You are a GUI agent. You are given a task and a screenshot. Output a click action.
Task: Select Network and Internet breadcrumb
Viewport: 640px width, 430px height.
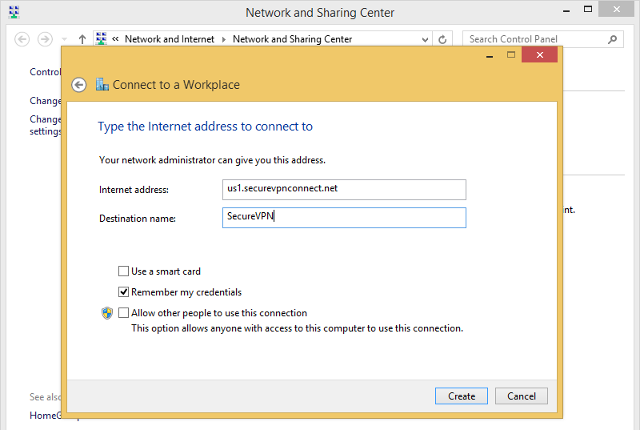coord(169,39)
